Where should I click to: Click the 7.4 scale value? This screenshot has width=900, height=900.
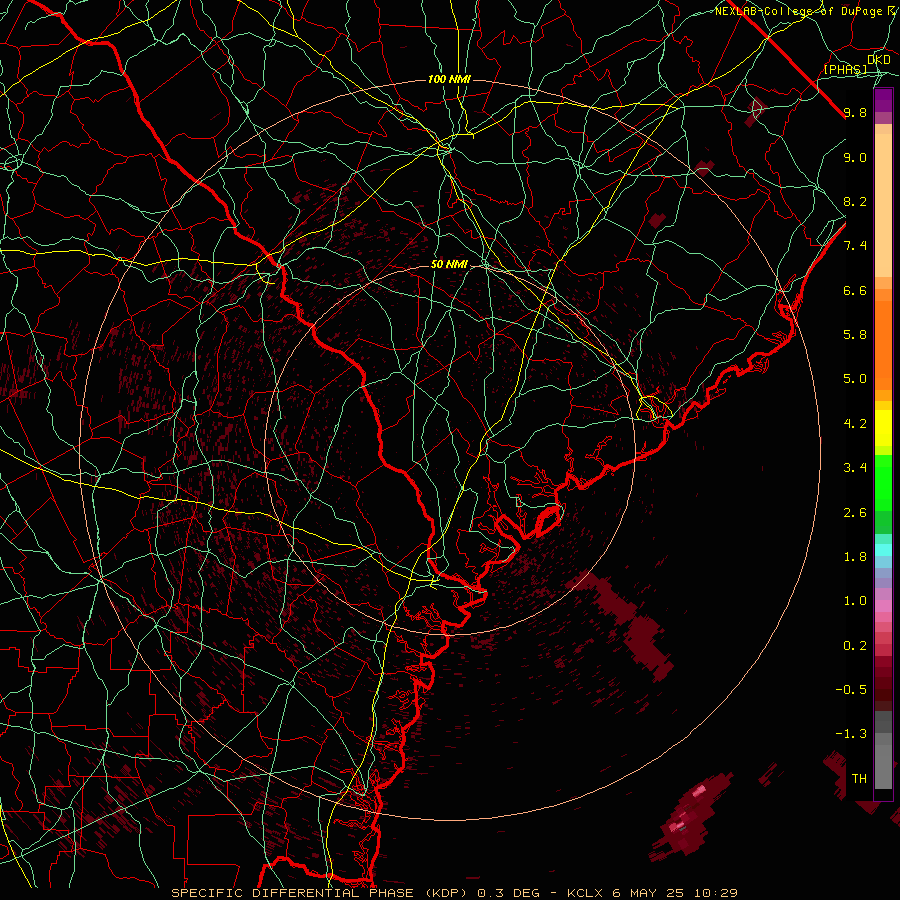click(855, 246)
